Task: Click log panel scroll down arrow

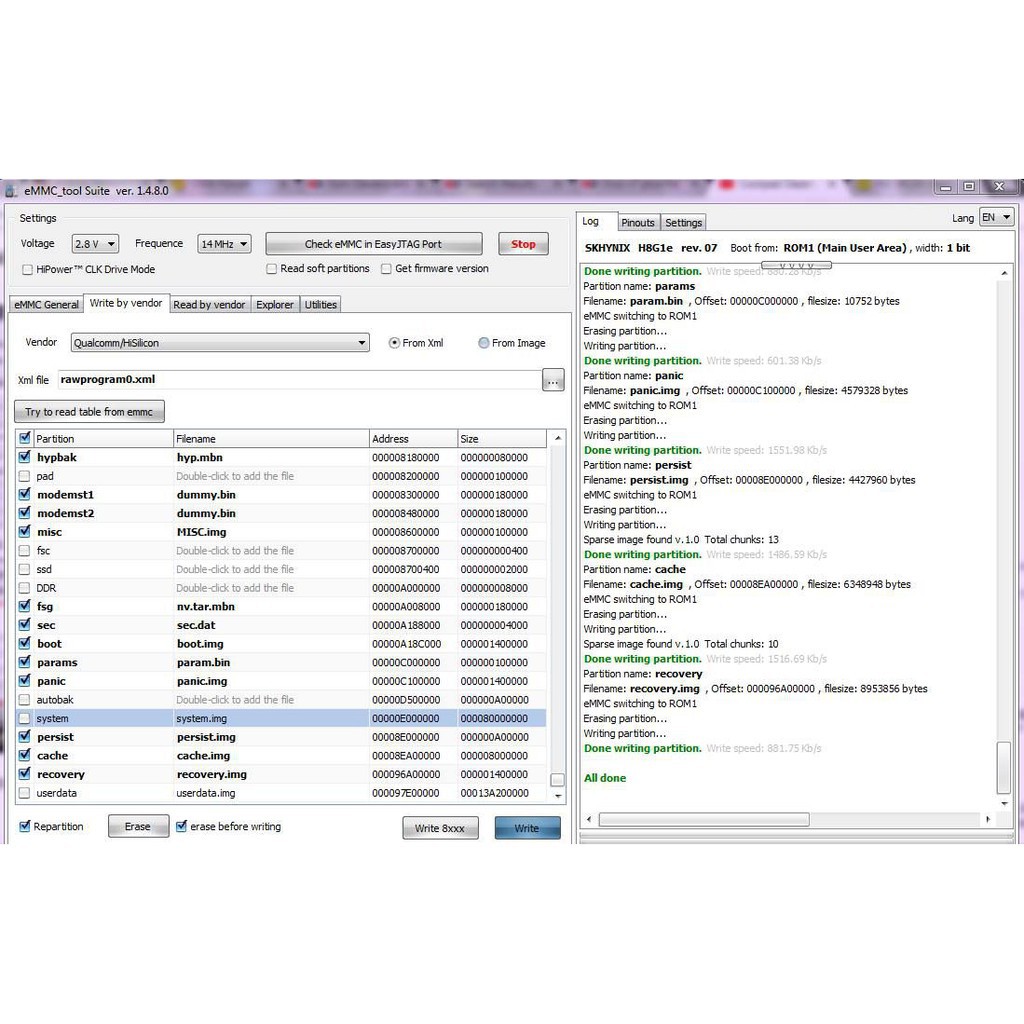Action: [x=1004, y=802]
